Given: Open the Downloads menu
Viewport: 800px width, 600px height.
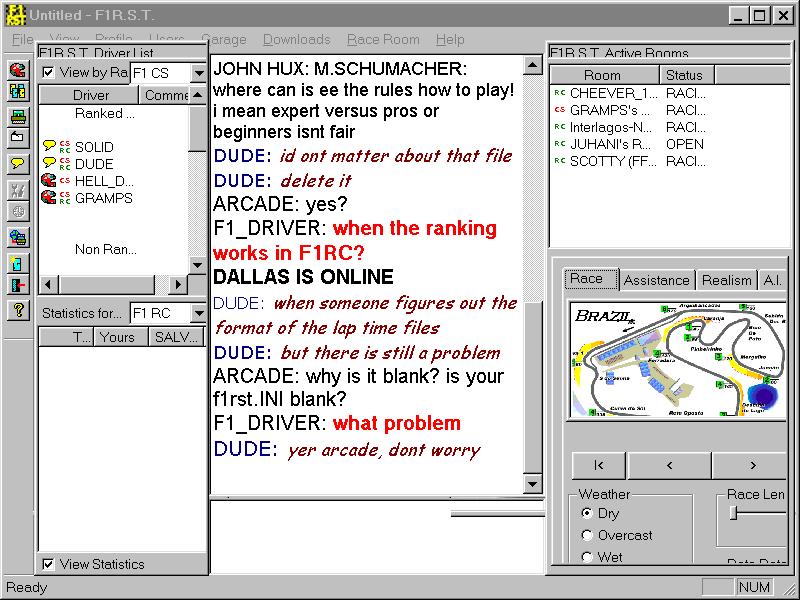Looking at the screenshot, I should pyautogui.click(x=297, y=39).
